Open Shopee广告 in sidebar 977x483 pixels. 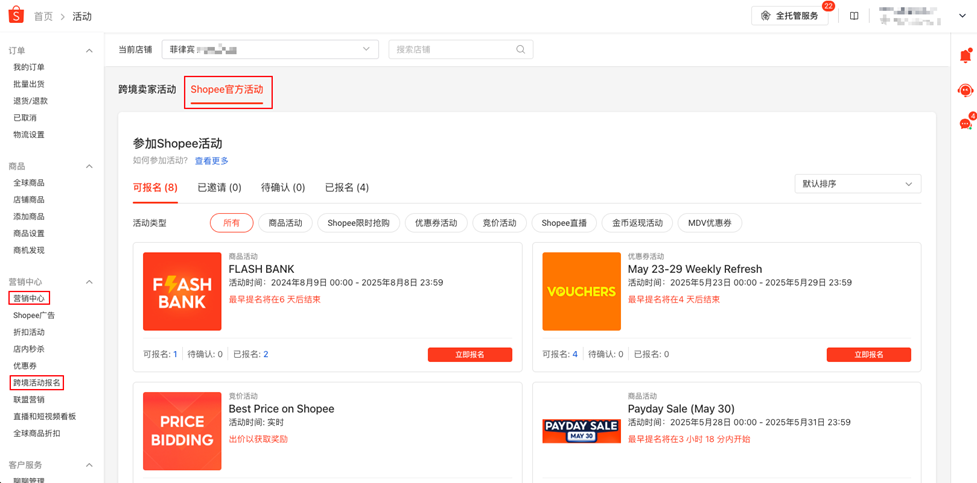point(34,315)
